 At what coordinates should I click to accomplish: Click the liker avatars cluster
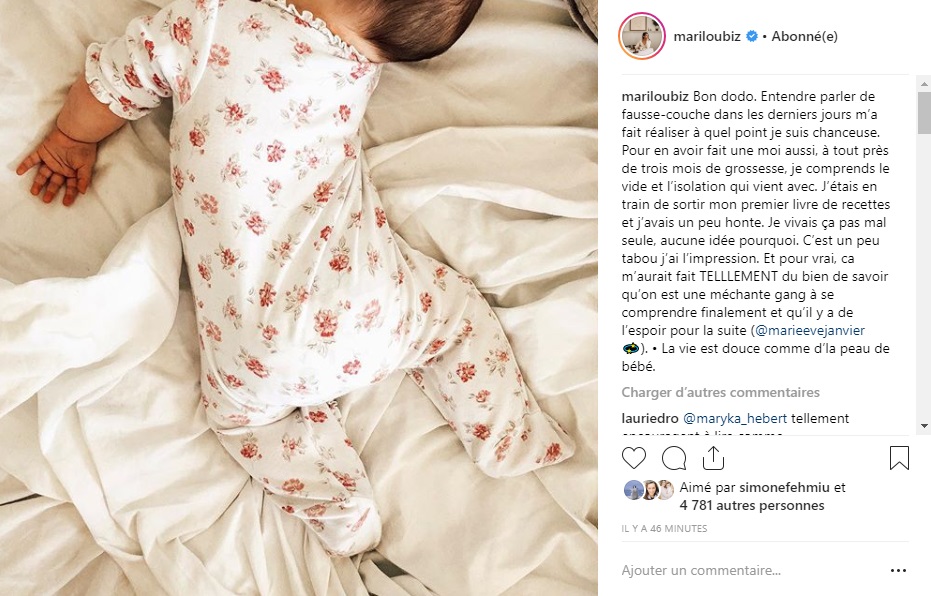point(648,490)
